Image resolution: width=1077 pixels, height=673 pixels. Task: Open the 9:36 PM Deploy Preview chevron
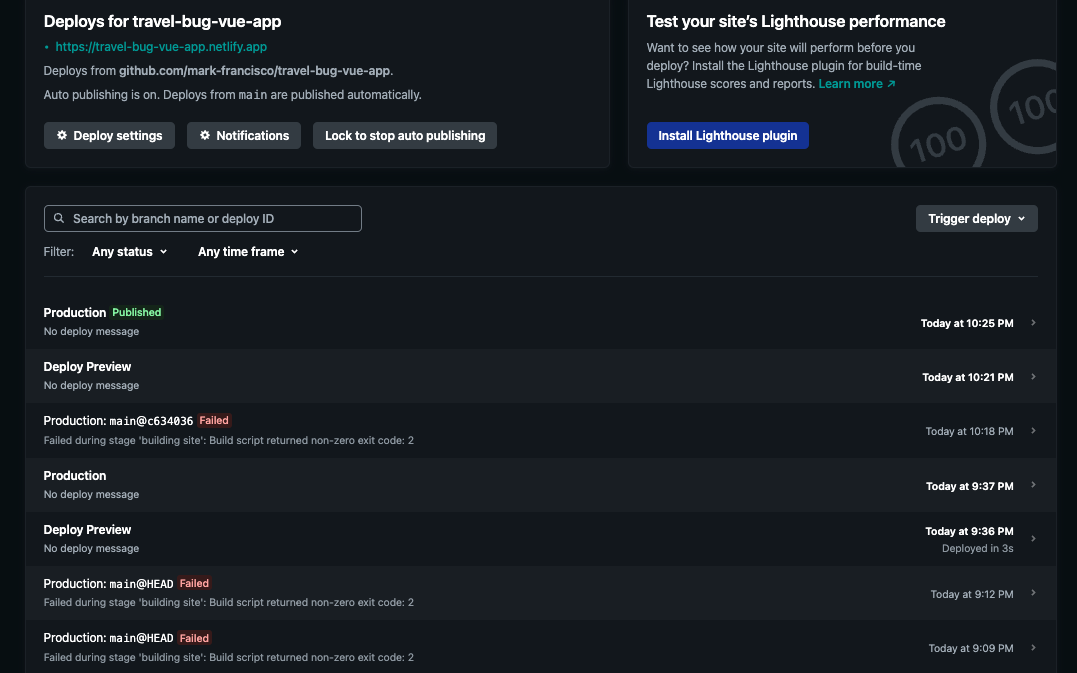[1033, 539]
